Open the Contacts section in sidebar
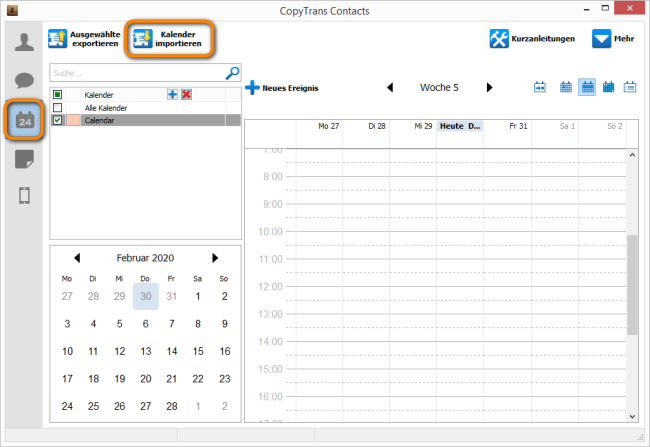The image size is (650, 447). click(x=24, y=42)
